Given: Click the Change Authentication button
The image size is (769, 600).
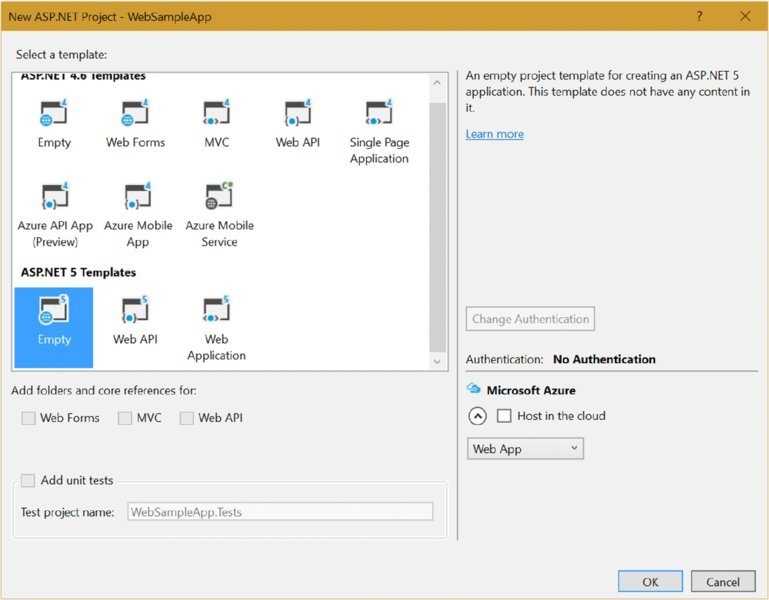Looking at the screenshot, I should [x=530, y=319].
